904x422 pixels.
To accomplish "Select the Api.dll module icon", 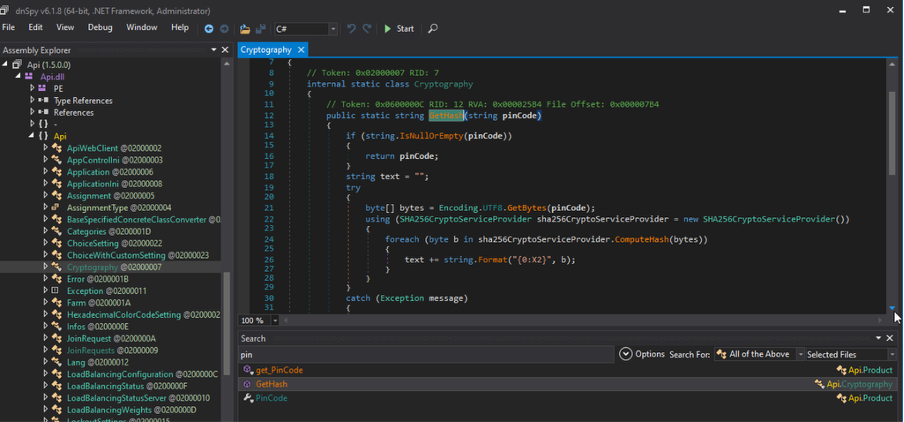I will pyautogui.click(x=29, y=77).
